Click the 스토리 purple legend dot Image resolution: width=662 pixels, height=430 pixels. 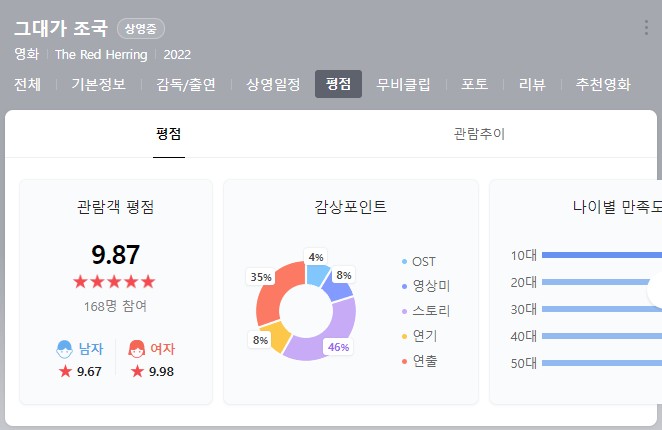[404, 311]
